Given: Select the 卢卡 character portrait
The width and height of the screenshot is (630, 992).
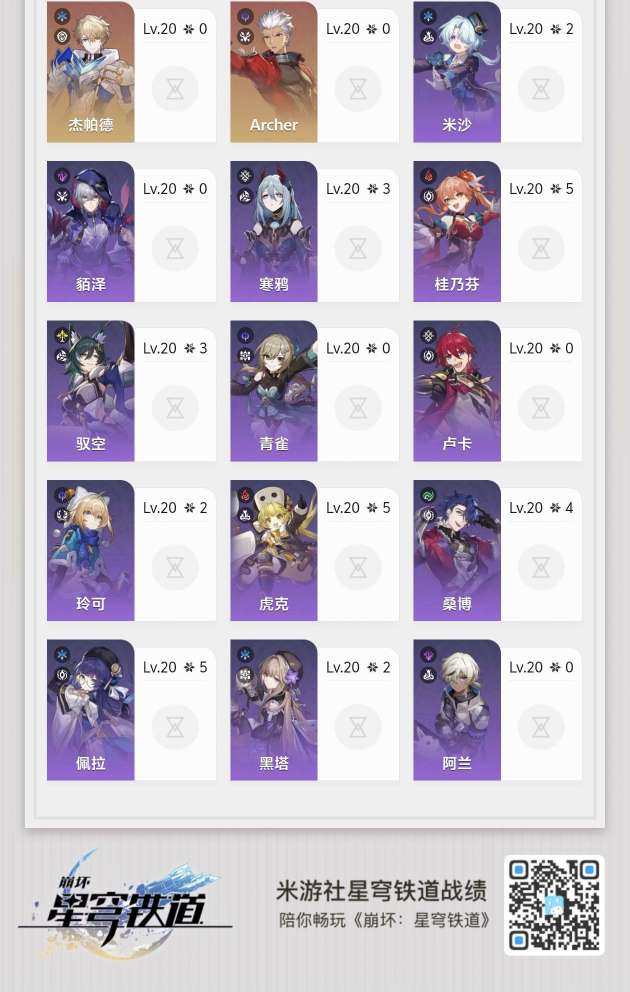Looking at the screenshot, I should point(457,390).
